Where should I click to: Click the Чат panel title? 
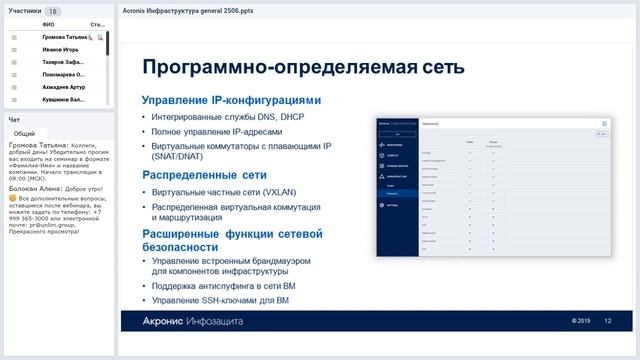click(x=14, y=120)
